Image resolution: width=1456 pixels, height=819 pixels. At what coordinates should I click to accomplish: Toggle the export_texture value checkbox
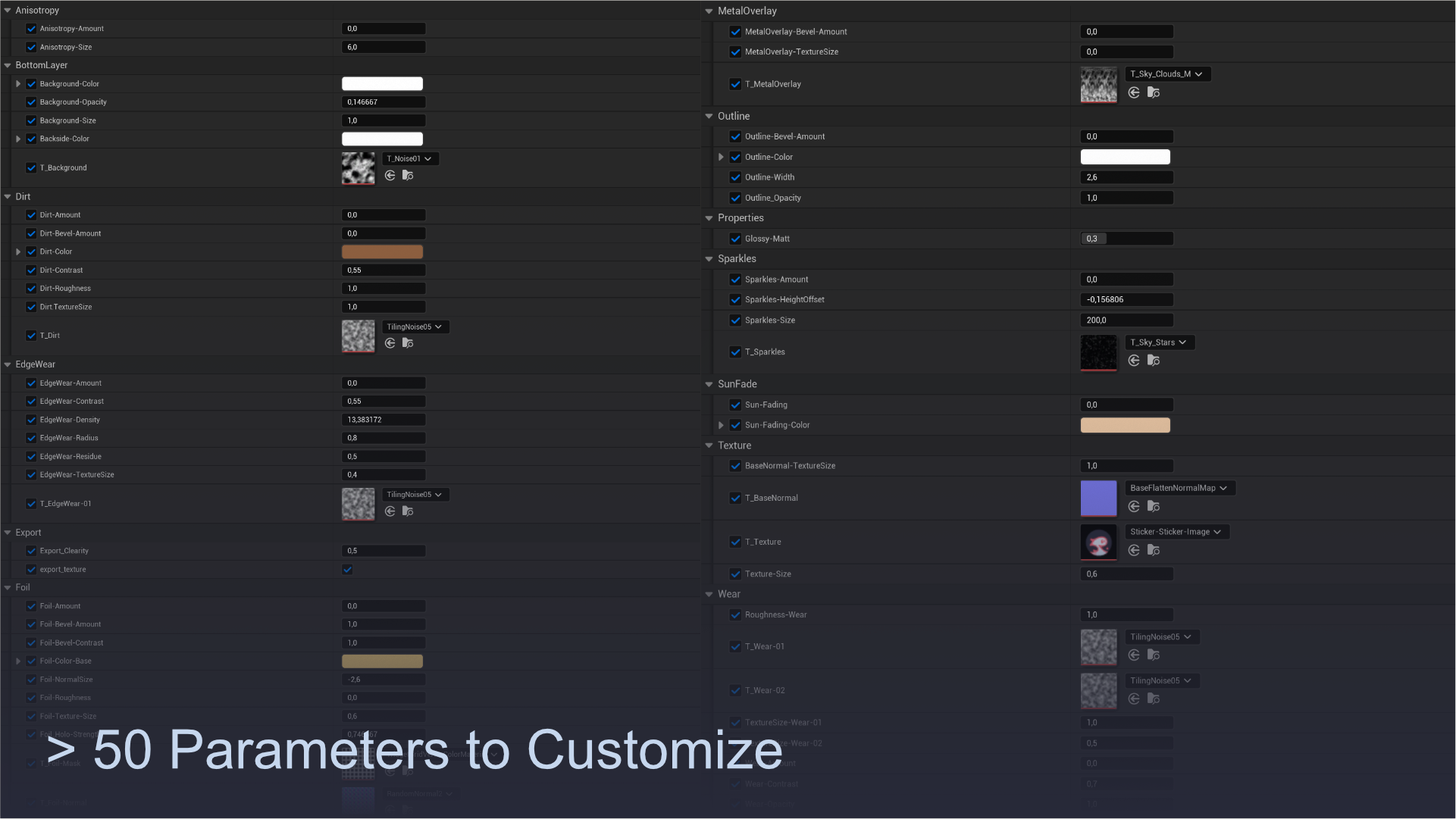click(347, 570)
